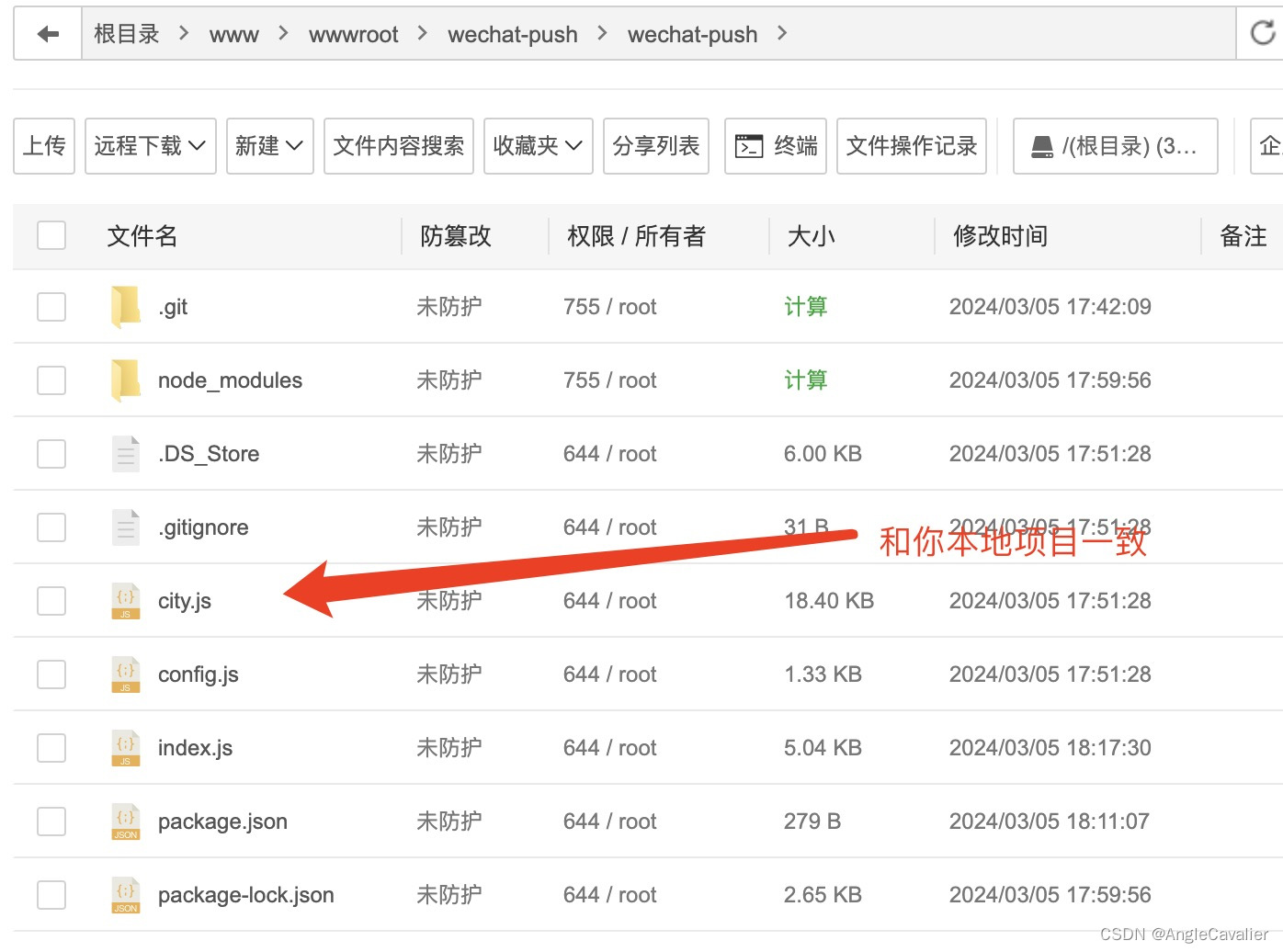Click the 文件内容搜索 button
Image resolution: width=1283 pixels, height=952 pixels.
(399, 146)
